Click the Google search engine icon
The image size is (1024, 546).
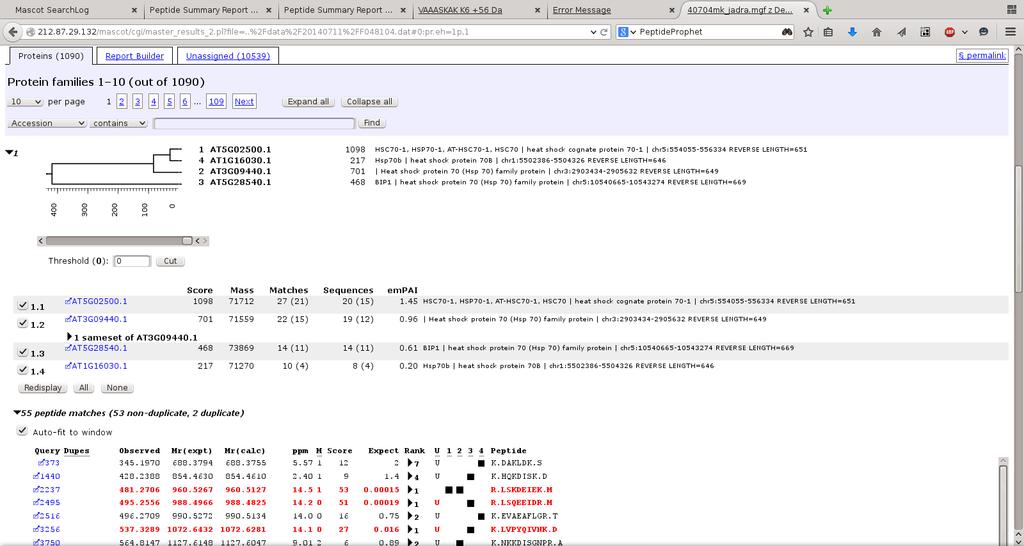624,31
